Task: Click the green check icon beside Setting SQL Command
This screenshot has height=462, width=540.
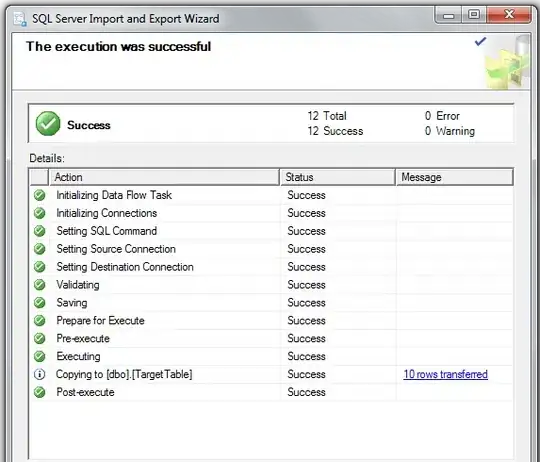Action: click(40, 231)
